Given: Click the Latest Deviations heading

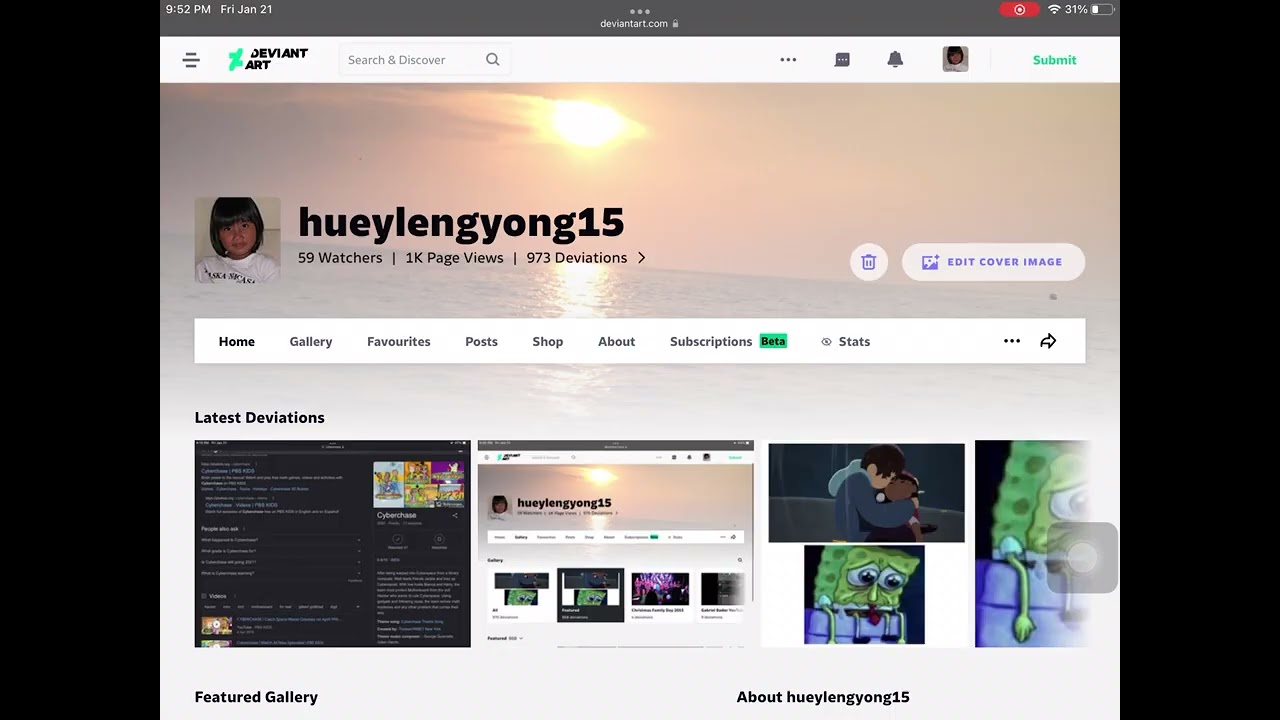Looking at the screenshot, I should tap(260, 418).
